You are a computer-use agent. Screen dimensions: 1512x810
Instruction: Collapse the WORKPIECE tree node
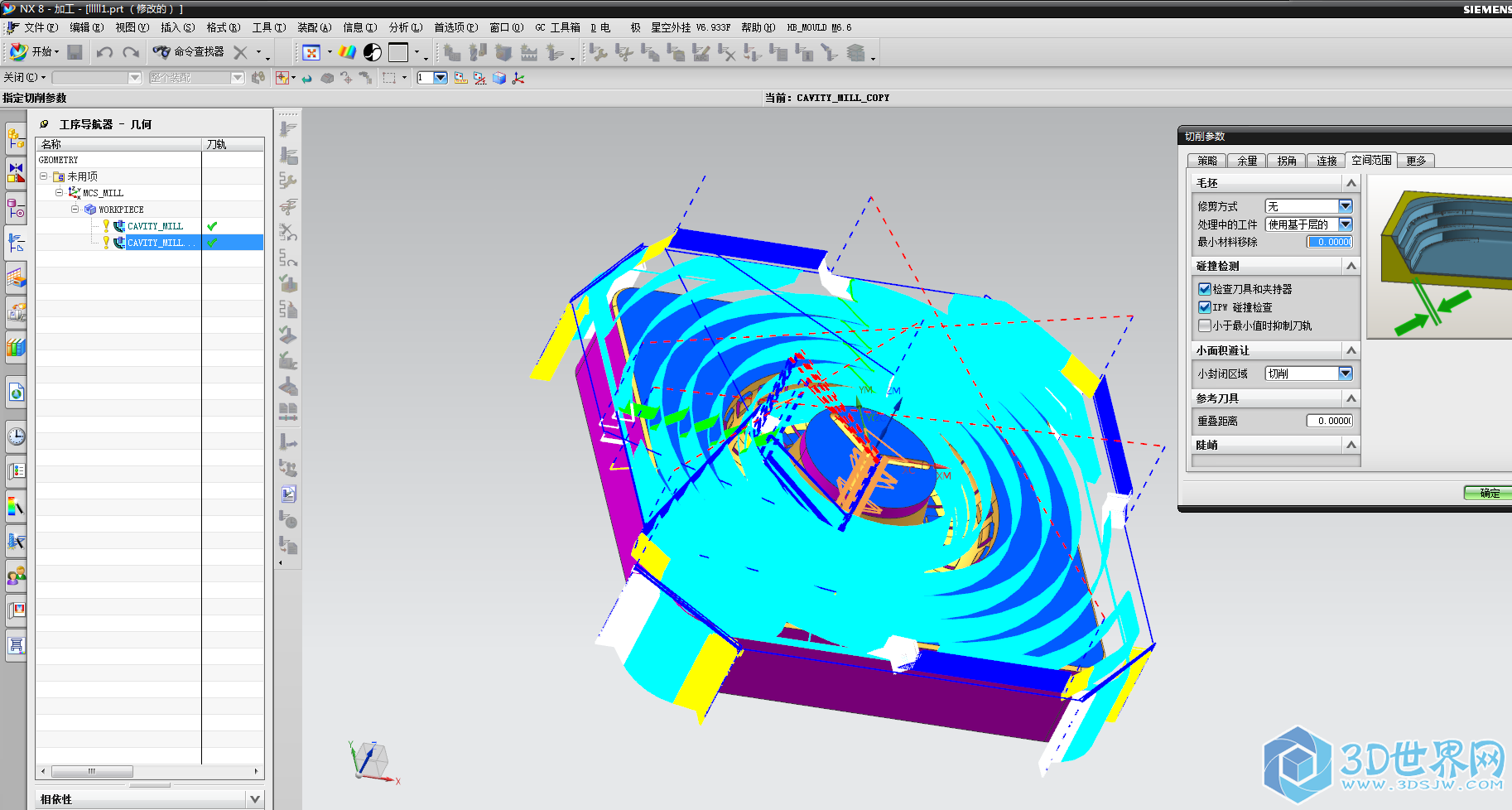coord(75,210)
